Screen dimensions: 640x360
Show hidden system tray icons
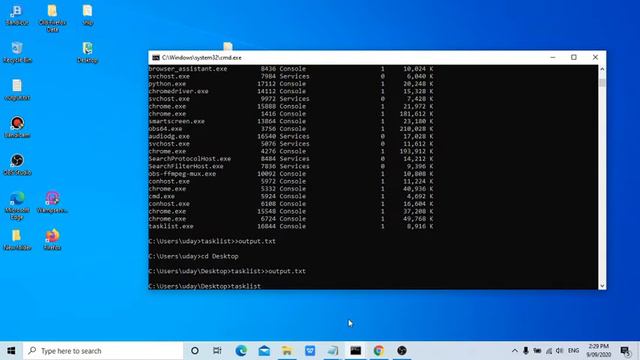tap(514, 351)
